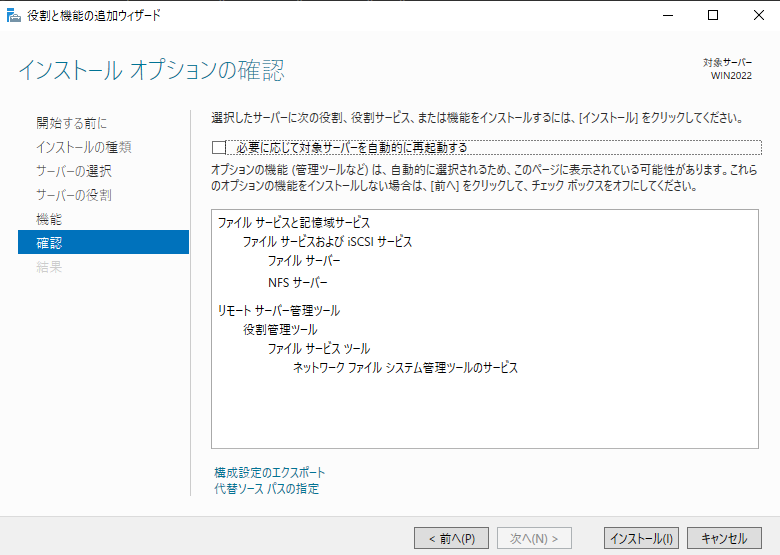Jump to the 機能 step
The image size is (780, 555).
coord(49,219)
